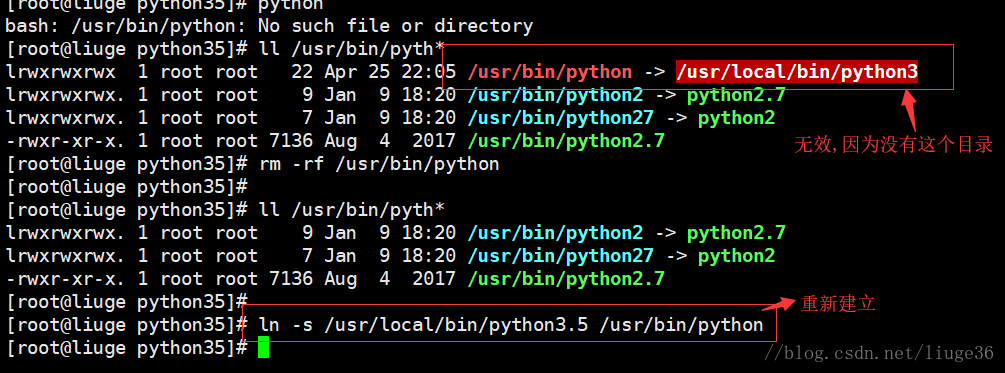Click the red /usr/bin/python broken symlink text

click(x=550, y=72)
